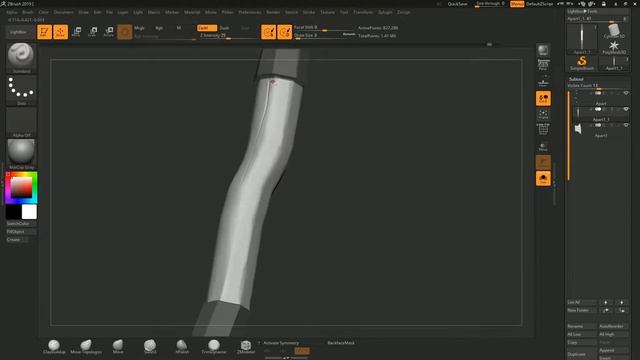Click the All Low button
This screenshot has height=360, width=640.
tap(582, 334)
